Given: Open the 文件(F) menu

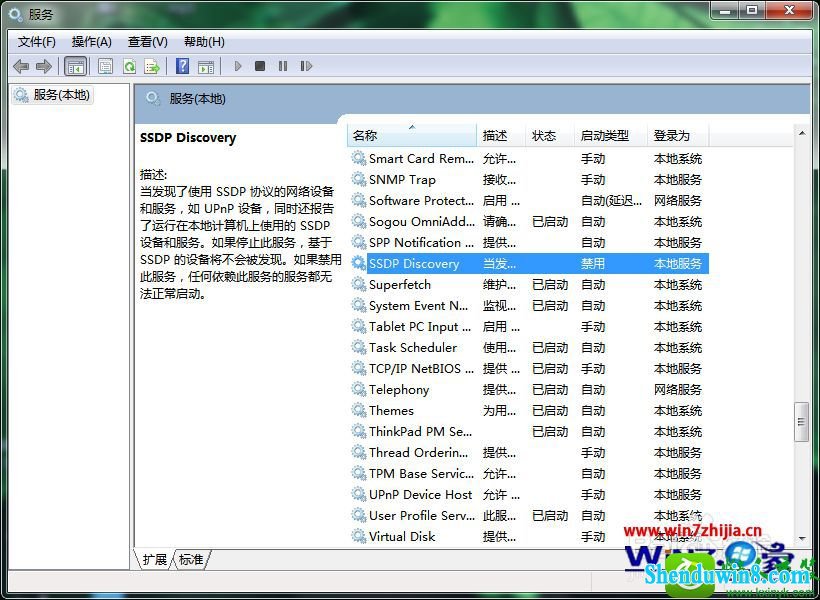Looking at the screenshot, I should pos(37,42).
